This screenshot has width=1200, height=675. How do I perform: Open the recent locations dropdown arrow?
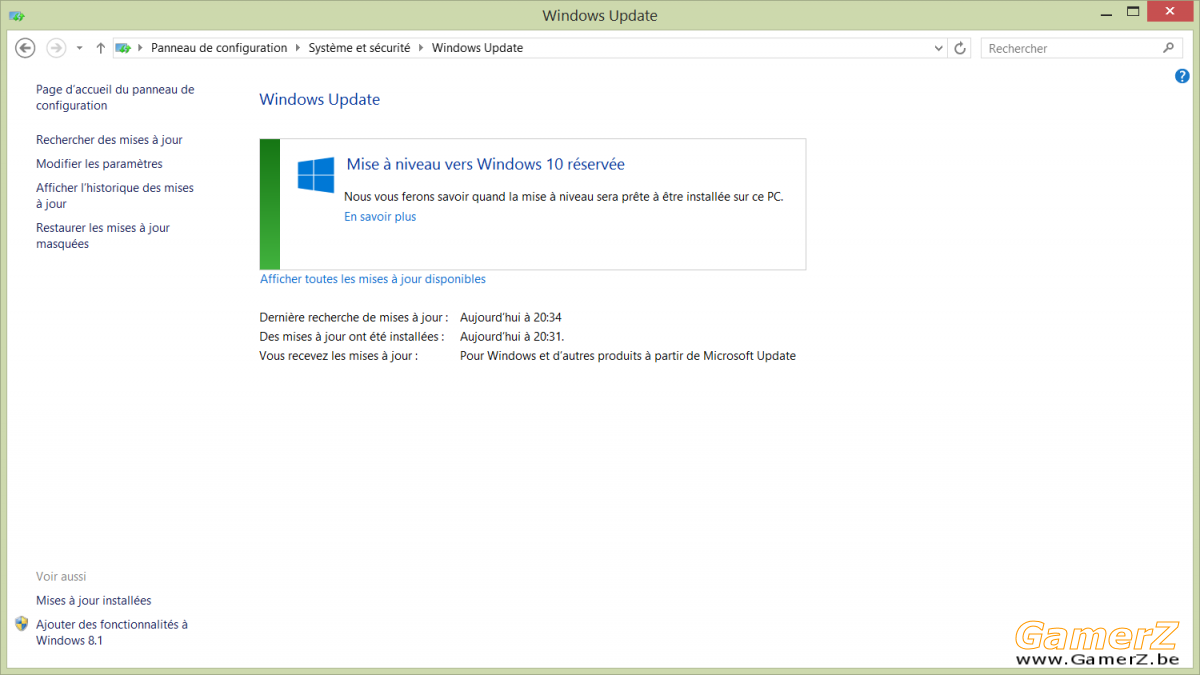80,48
